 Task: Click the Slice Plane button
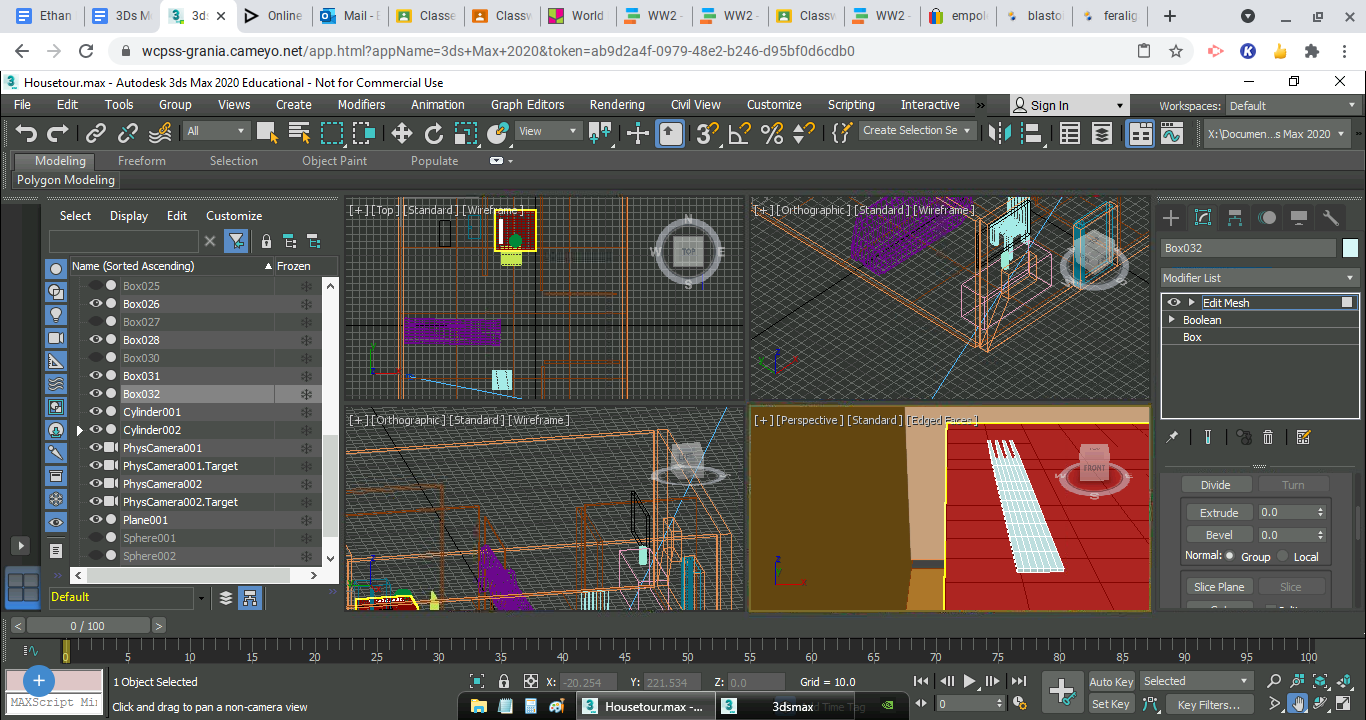[1218, 587]
